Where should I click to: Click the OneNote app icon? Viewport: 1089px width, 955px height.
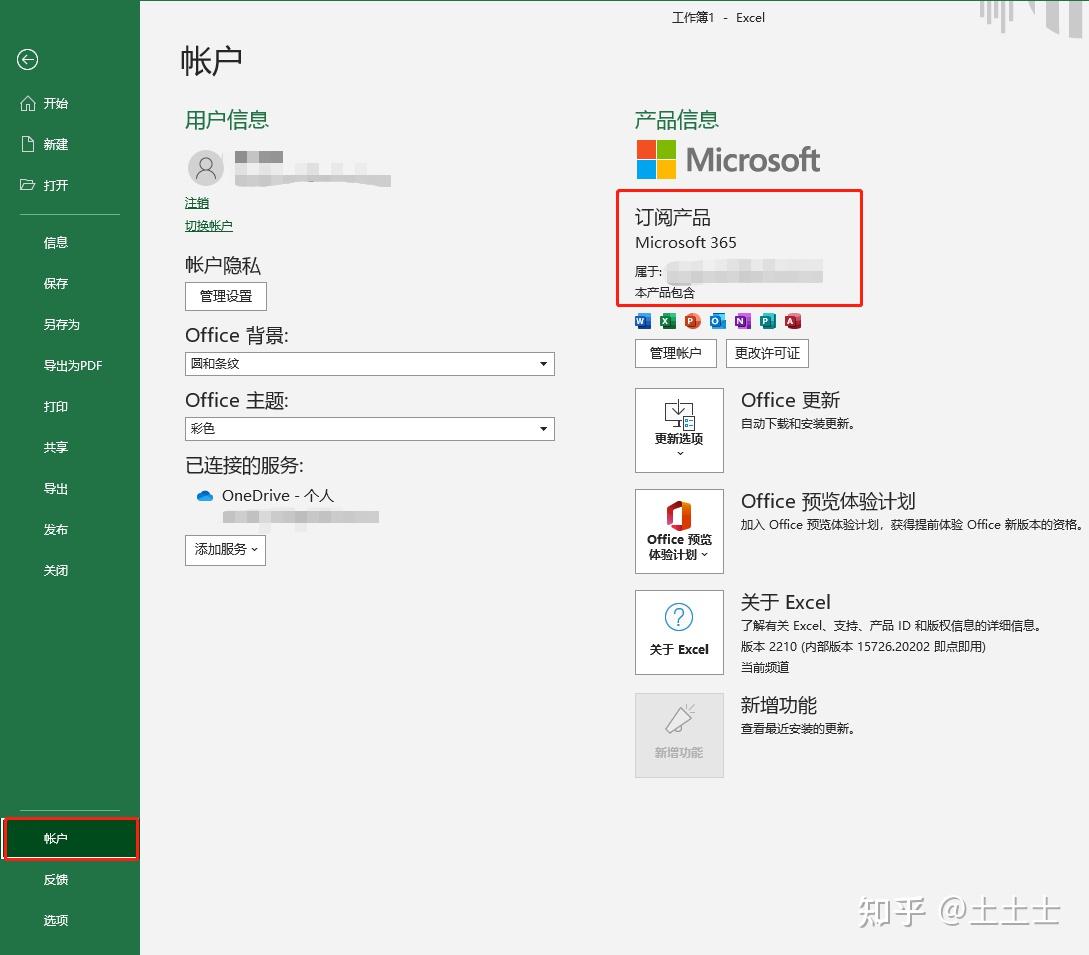742,321
